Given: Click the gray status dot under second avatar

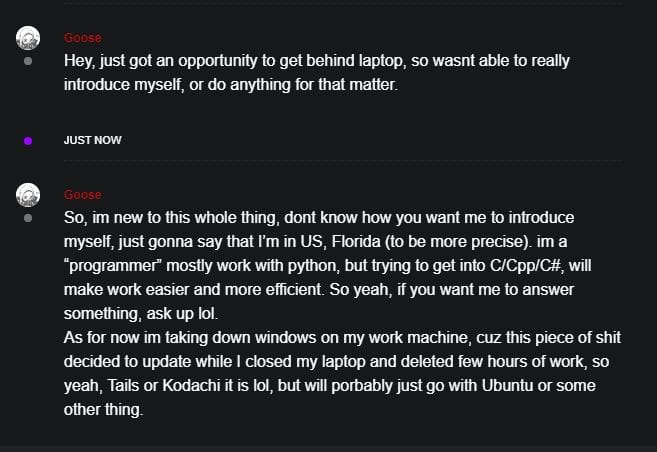Looking at the screenshot, I should pos(28,217).
